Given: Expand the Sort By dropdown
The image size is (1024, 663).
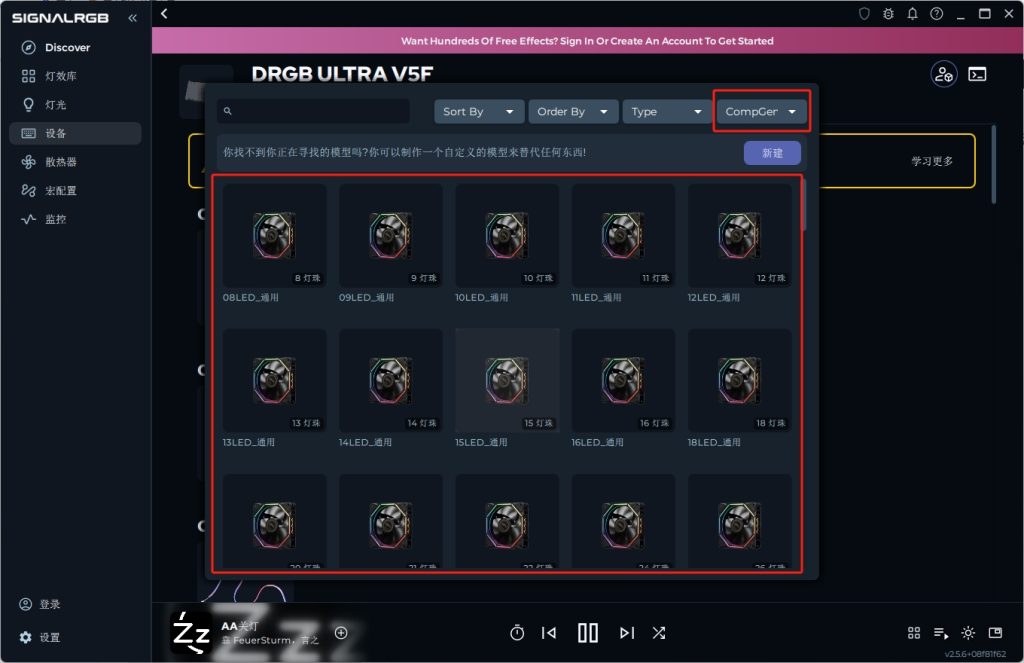Looking at the screenshot, I should pyautogui.click(x=479, y=112).
